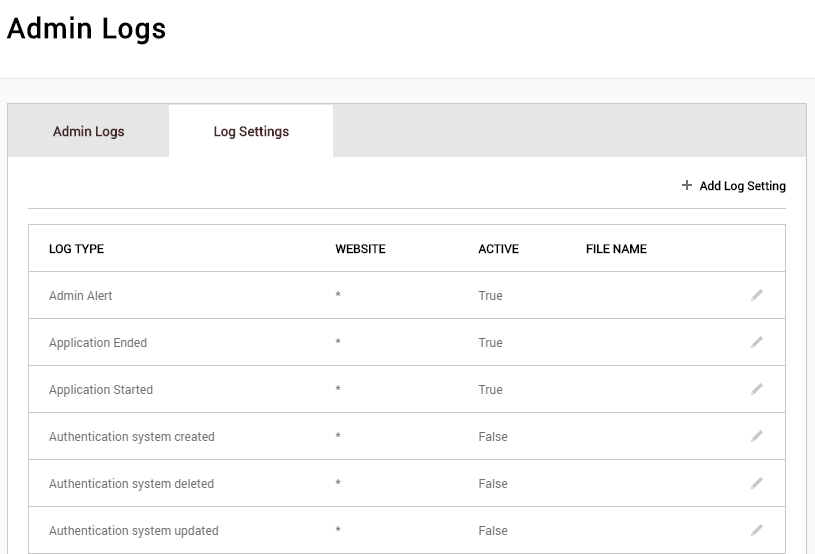Viewport: 815px width, 554px height.
Task: Select the Application Ended row label
Action: [x=98, y=342]
